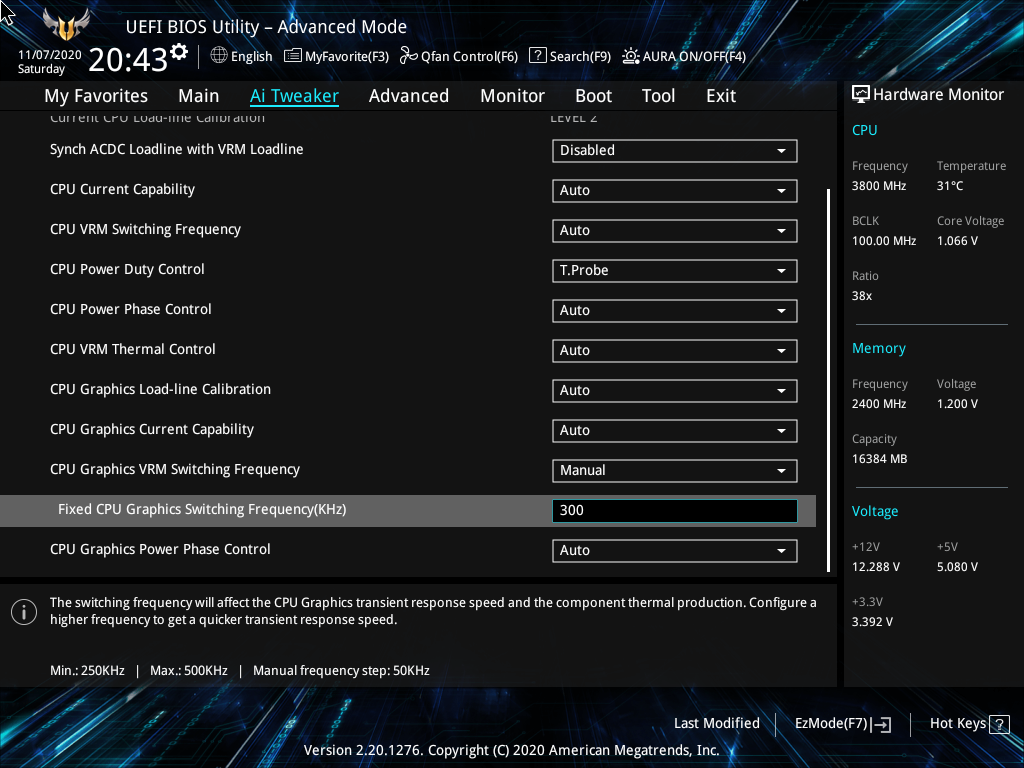Go to the Monitor tab
This screenshot has height=768, width=1024.
(x=512, y=96)
